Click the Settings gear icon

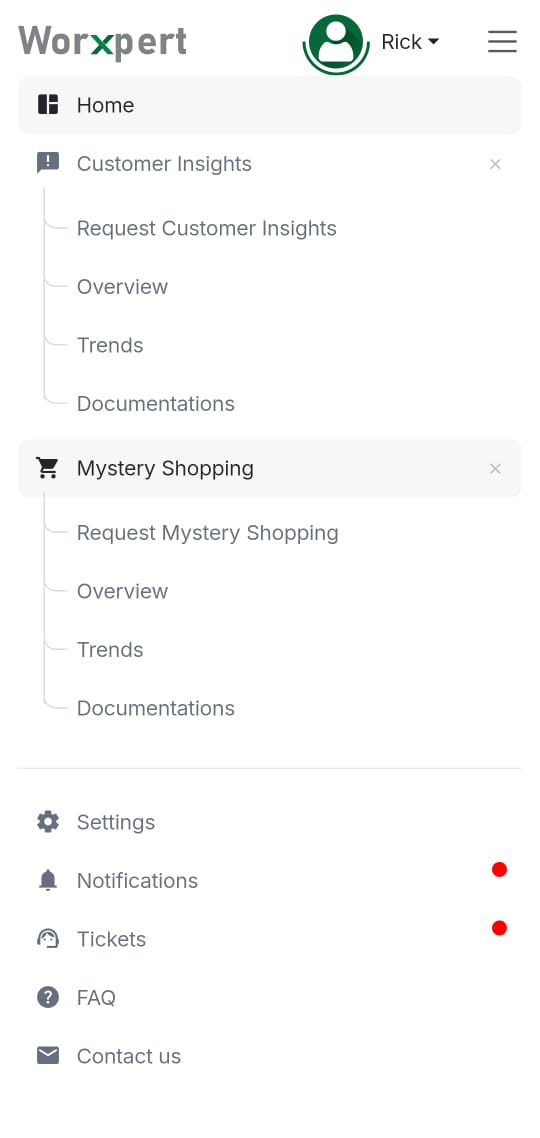click(48, 822)
